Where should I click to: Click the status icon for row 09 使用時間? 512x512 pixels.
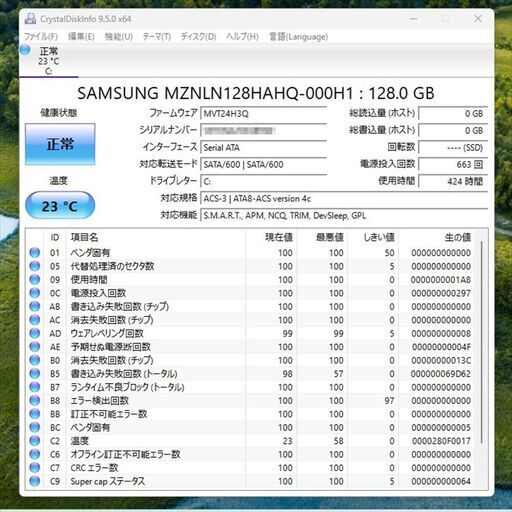[x=35, y=280]
